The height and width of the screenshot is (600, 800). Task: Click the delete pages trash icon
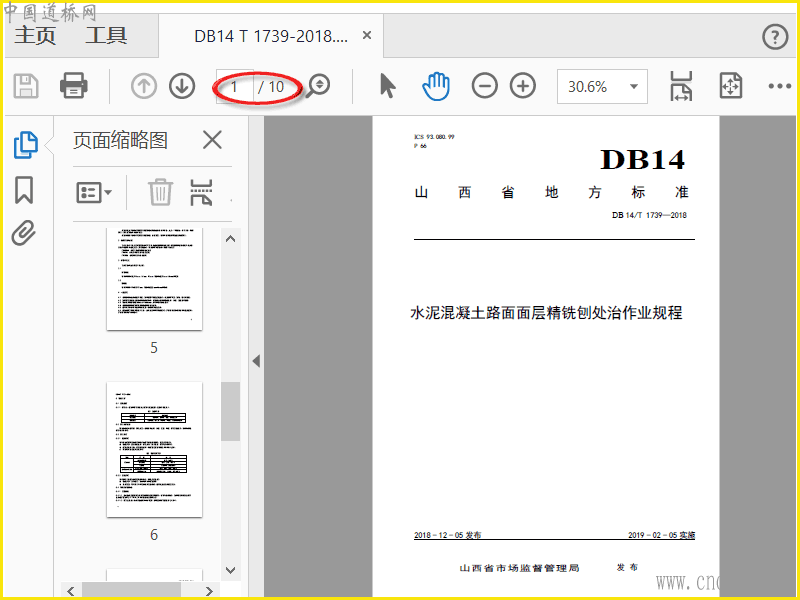pos(160,192)
